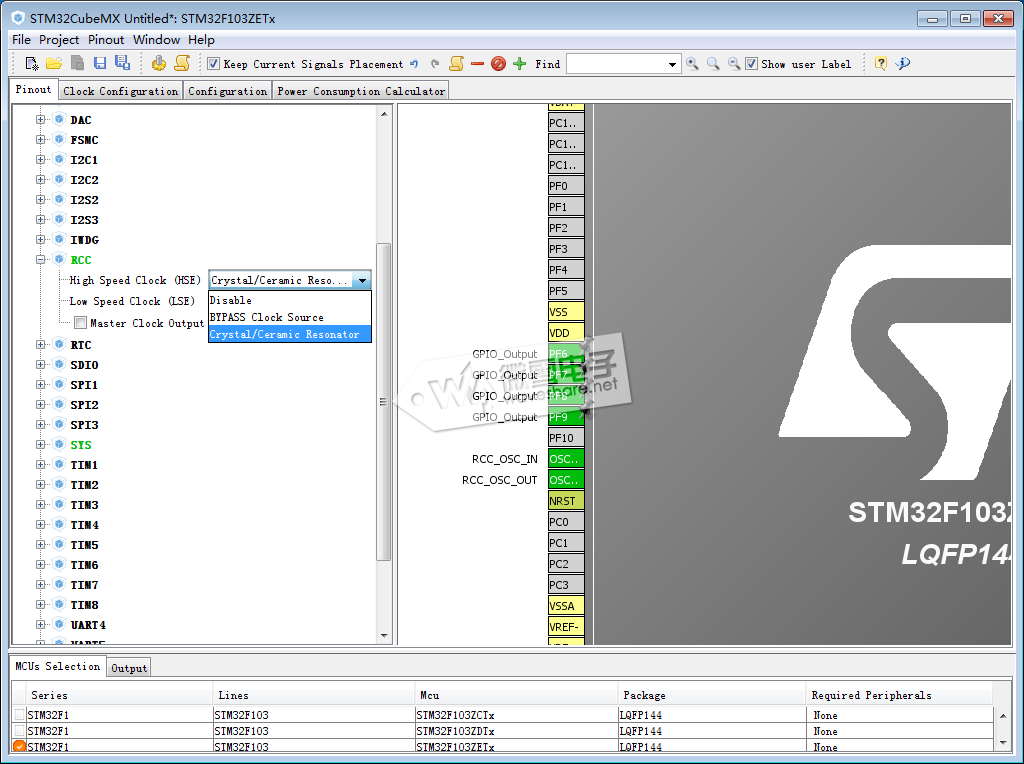Click the New Project toolbar icon

[31, 63]
